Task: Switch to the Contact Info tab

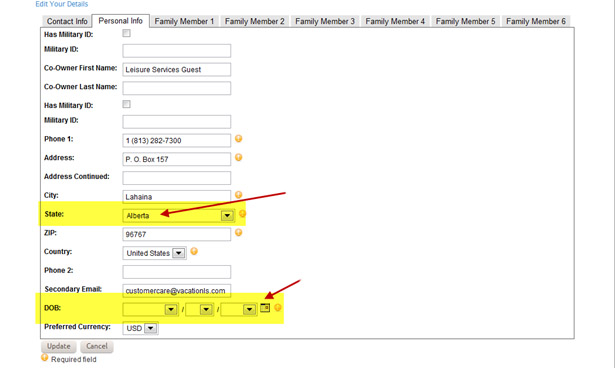Action: click(x=67, y=21)
